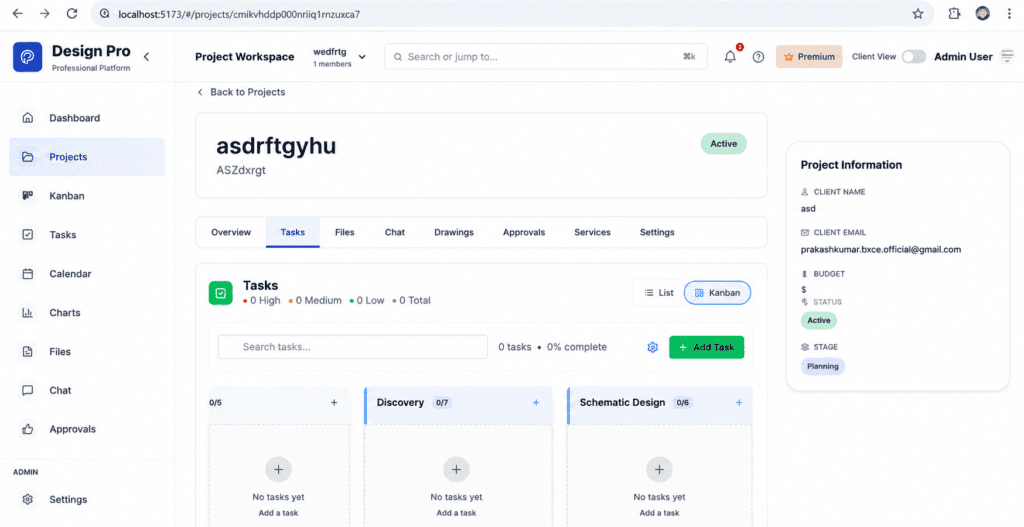
Task: Click the Premium button
Action: coord(809,57)
